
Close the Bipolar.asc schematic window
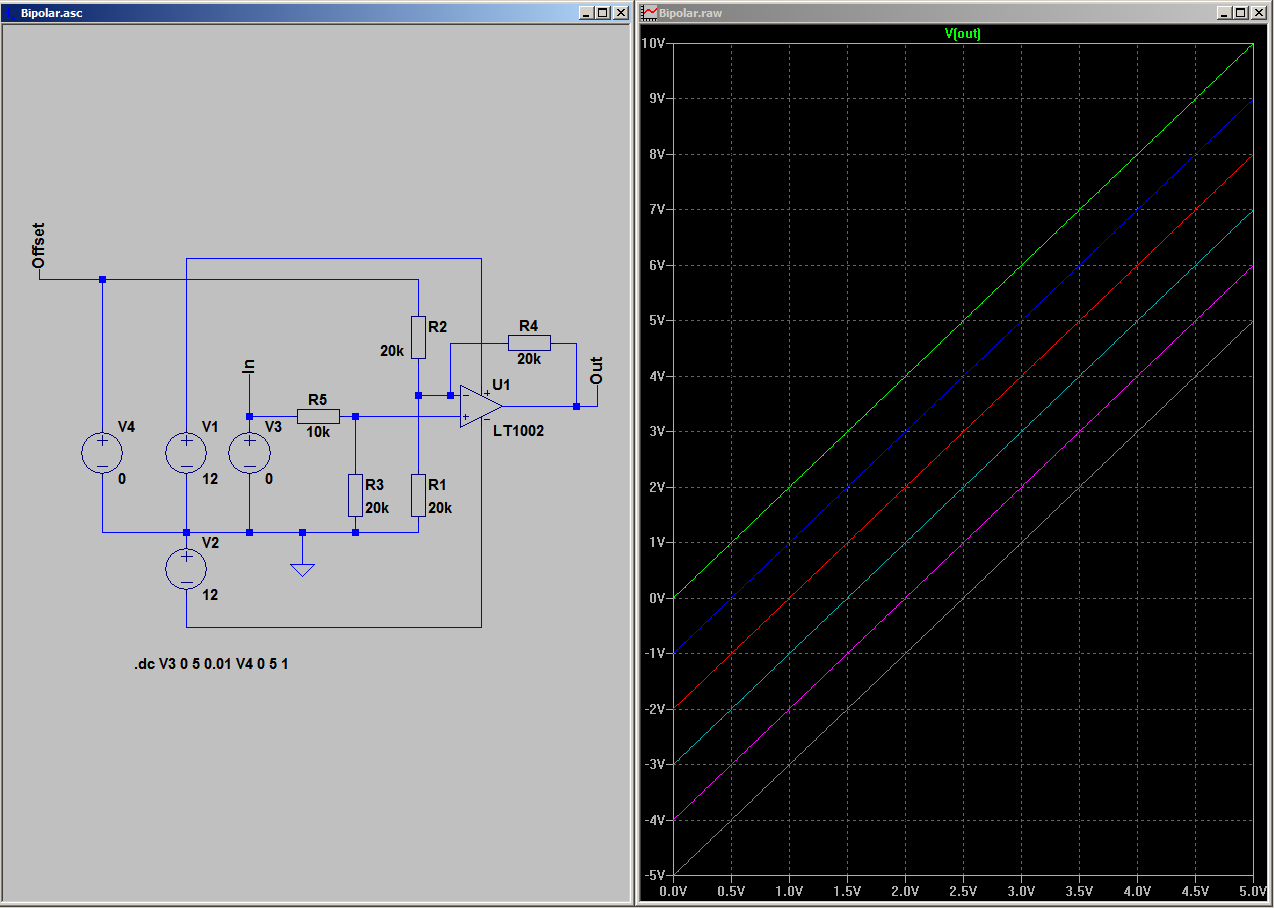(x=622, y=13)
